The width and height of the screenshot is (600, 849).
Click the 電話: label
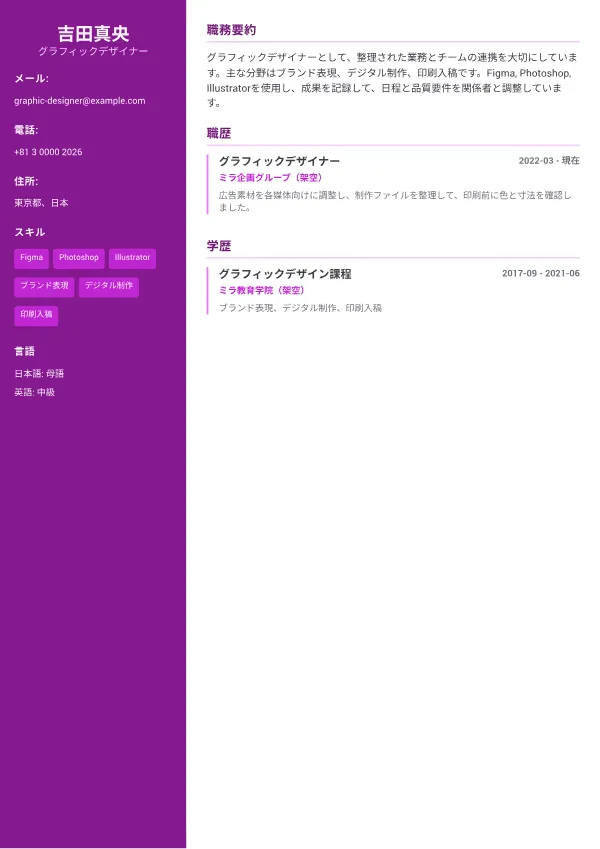[26, 130]
